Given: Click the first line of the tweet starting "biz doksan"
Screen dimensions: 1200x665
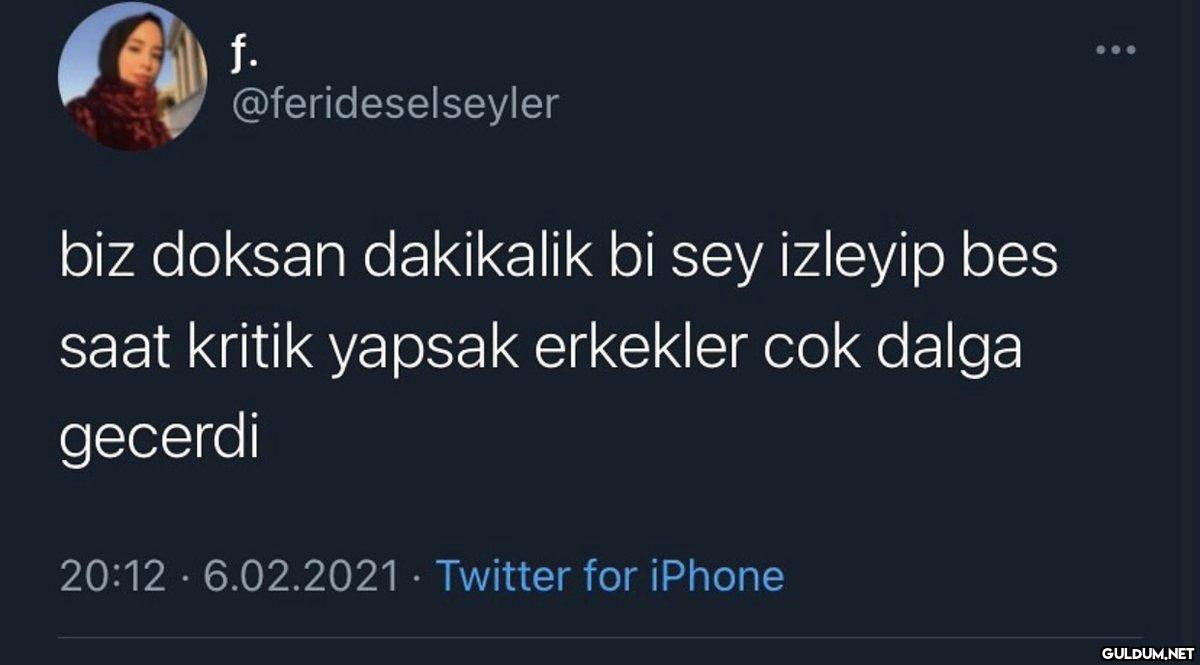Looking at the screenshot, I should [558, 261].
